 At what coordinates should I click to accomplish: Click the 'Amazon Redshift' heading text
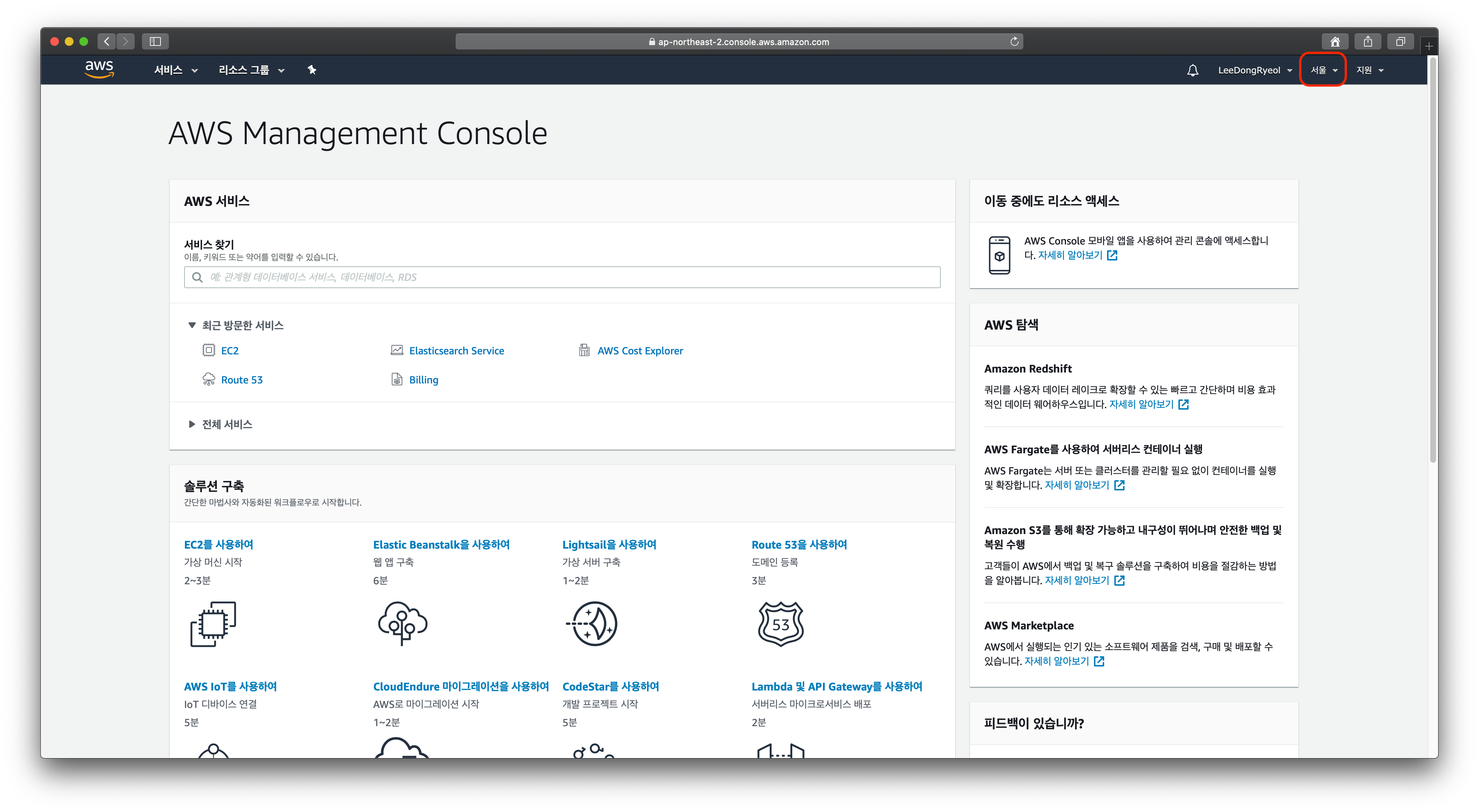coord(1028,369)
